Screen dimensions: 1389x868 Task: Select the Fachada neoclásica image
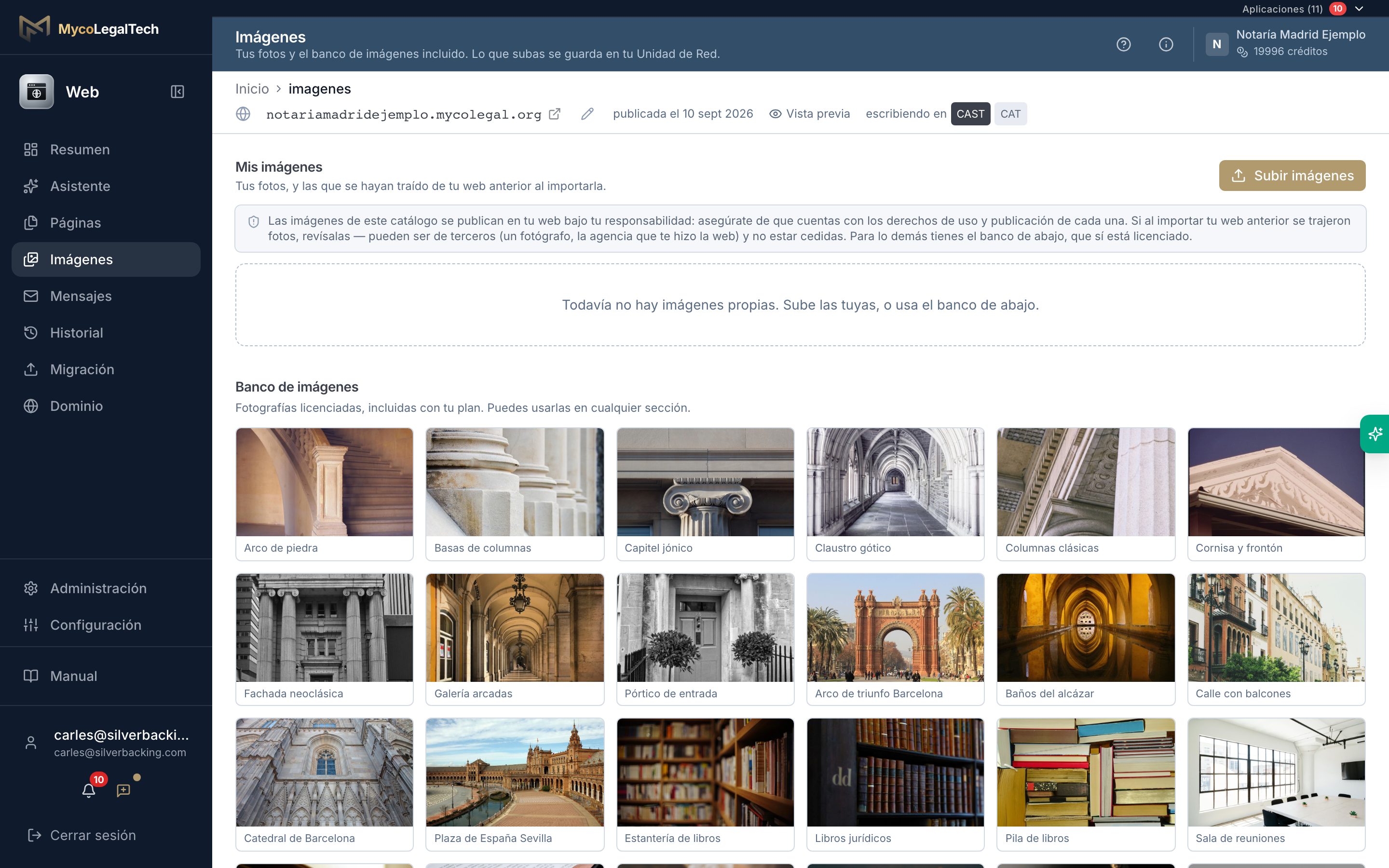tap(324, 639)
